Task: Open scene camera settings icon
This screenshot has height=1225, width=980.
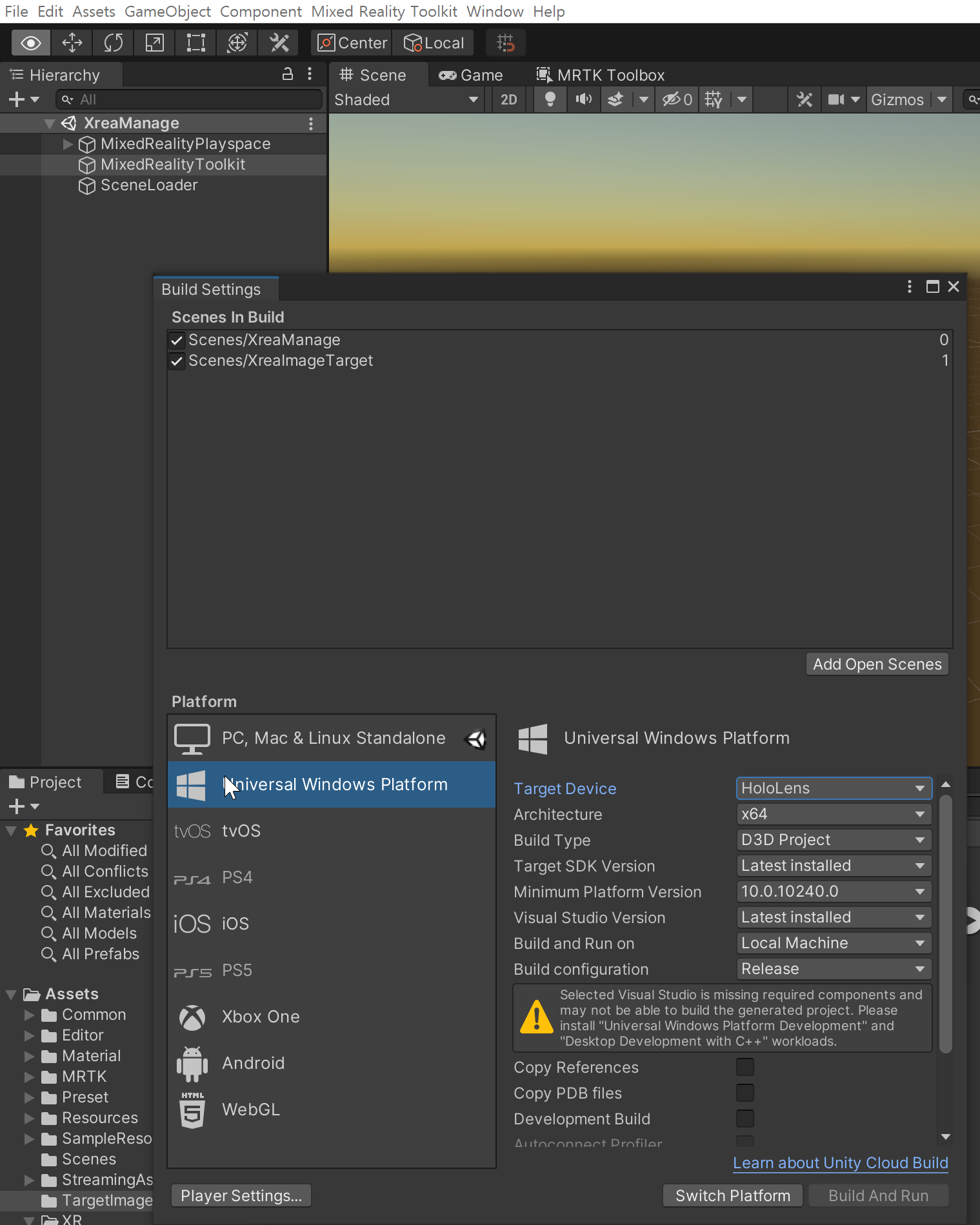Action: point(836,99)
